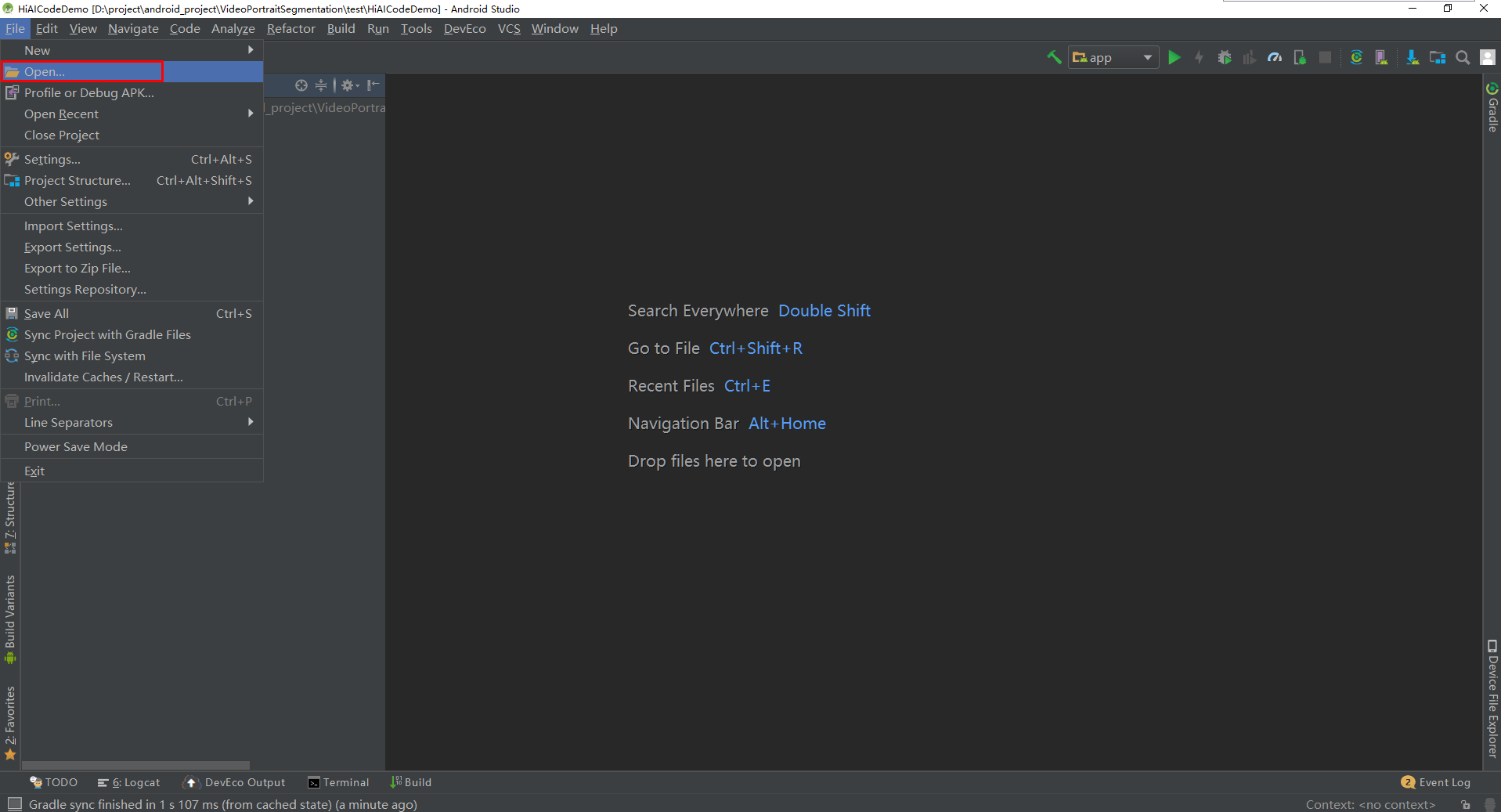Run the app with green play button
1501x812 pixels.
[1174, 57]
